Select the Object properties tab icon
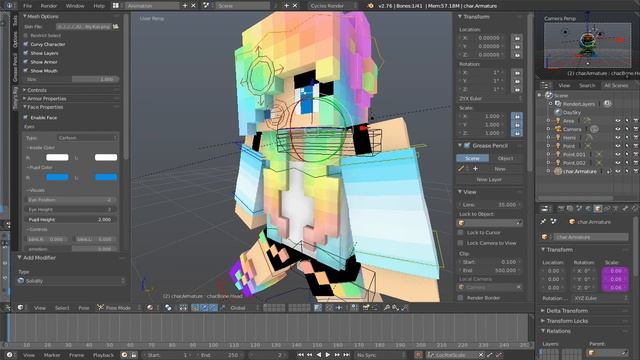This screenshot has width=640, height=360. pos(598,209)
